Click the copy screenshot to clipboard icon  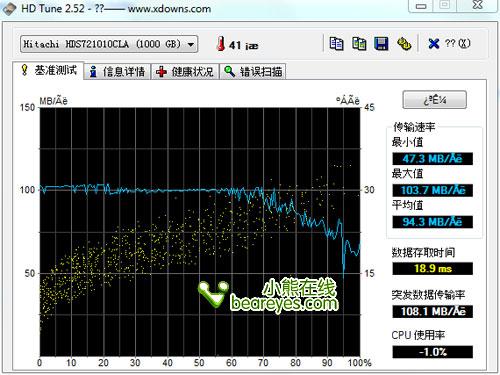click(359, 44)
